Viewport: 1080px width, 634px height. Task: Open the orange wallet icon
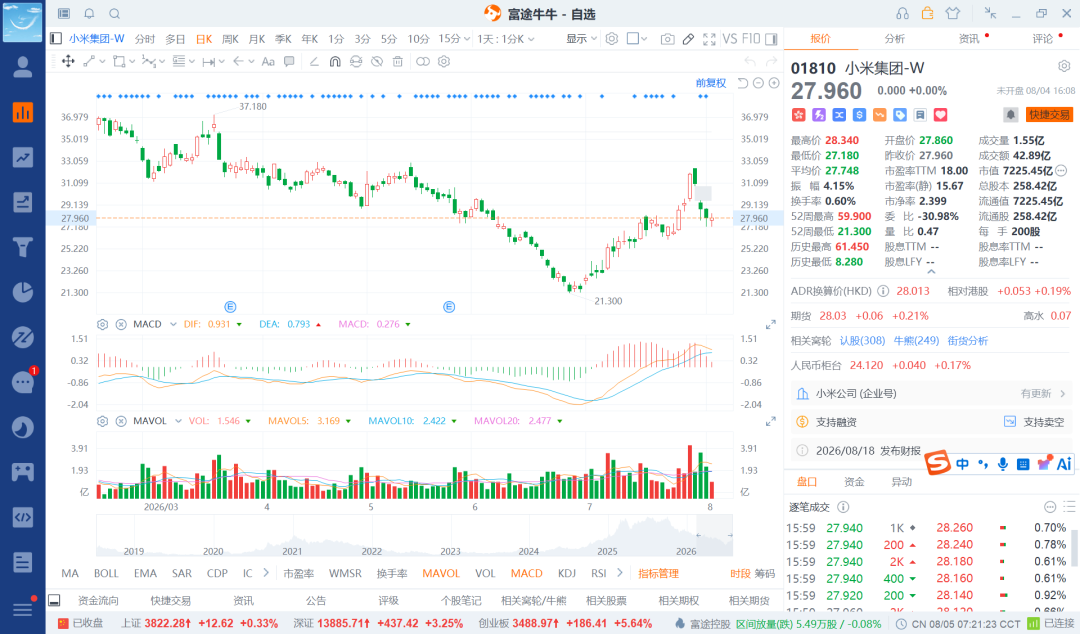(x=927, y=13)
